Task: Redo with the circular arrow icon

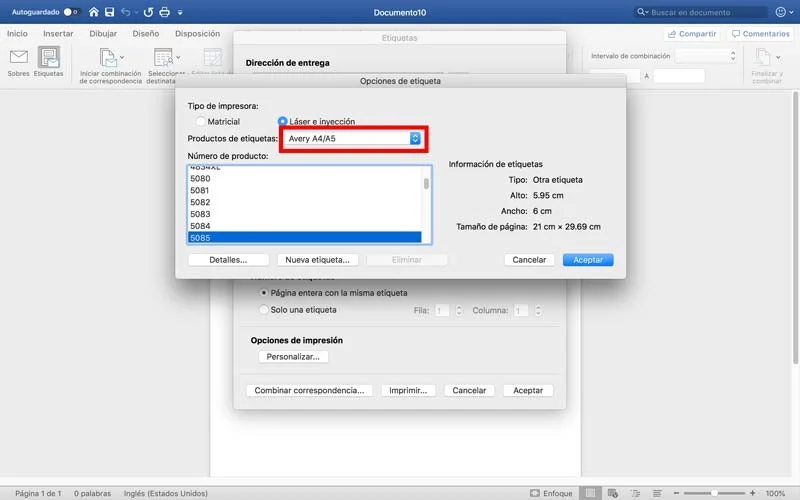Action: pos(148,12)
